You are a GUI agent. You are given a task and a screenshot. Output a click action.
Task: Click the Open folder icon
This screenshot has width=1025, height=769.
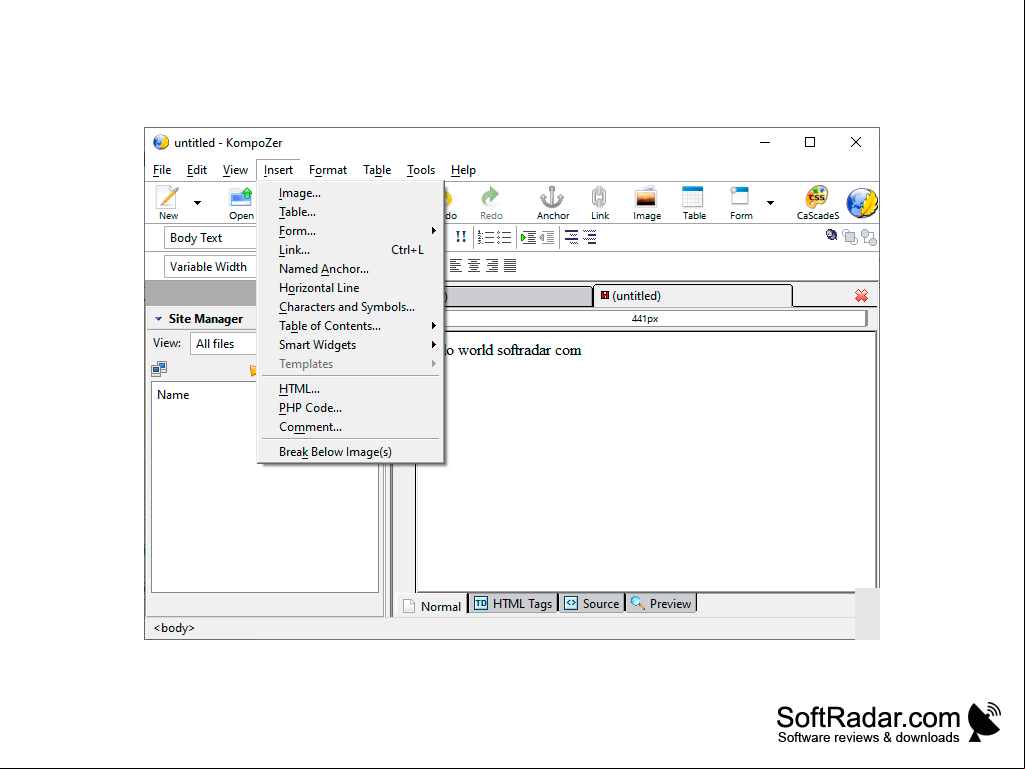(241, 197)
